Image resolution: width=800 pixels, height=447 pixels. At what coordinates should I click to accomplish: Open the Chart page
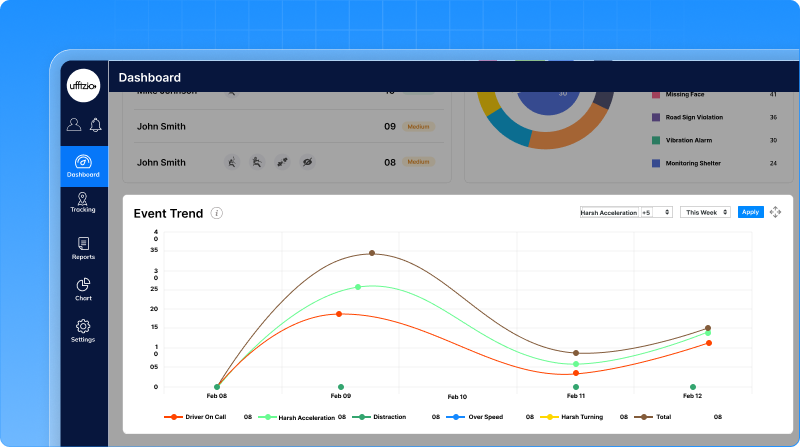coord(83,289)
